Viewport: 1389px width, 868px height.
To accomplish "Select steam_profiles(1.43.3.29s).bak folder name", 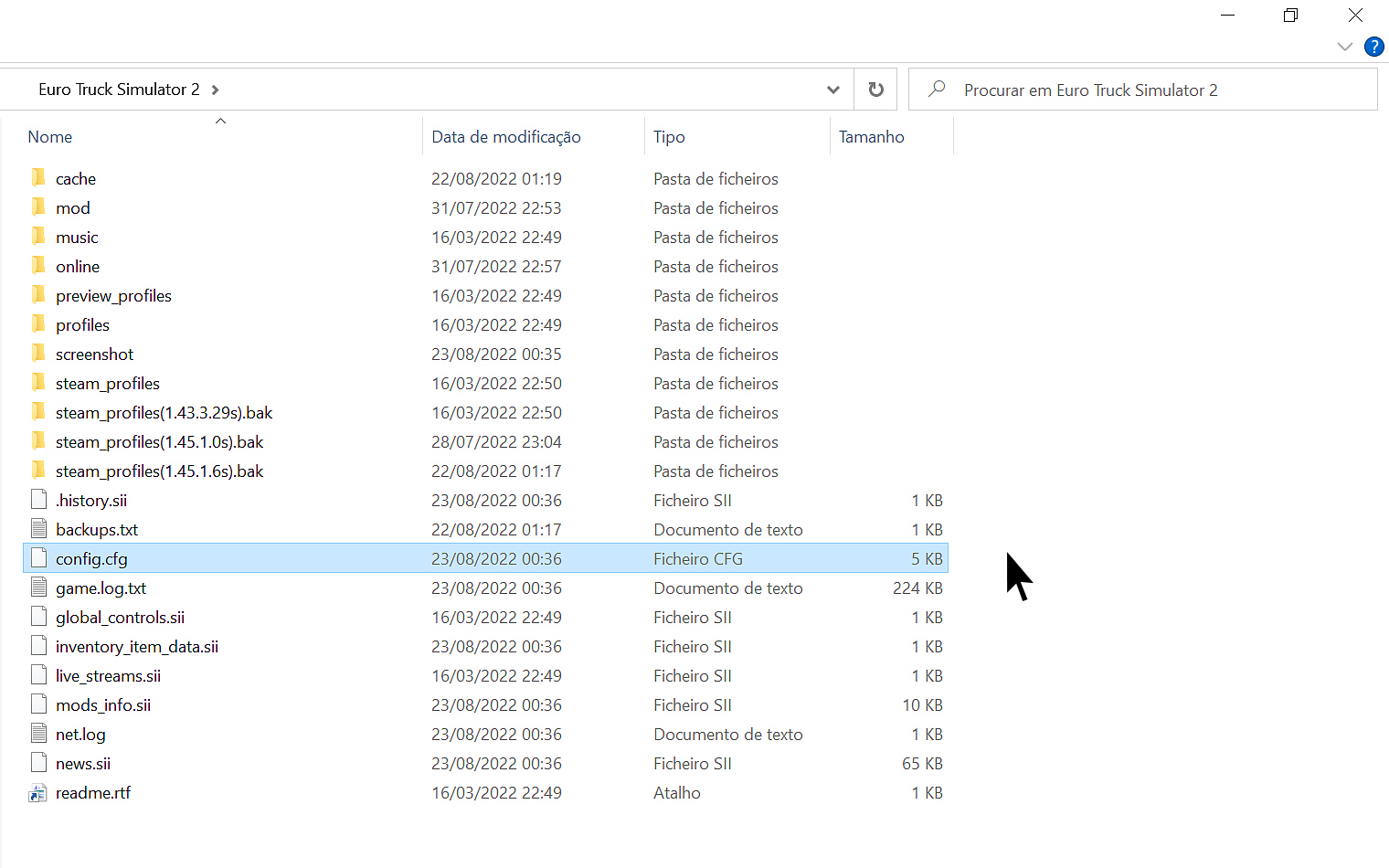I will point(164,413).
